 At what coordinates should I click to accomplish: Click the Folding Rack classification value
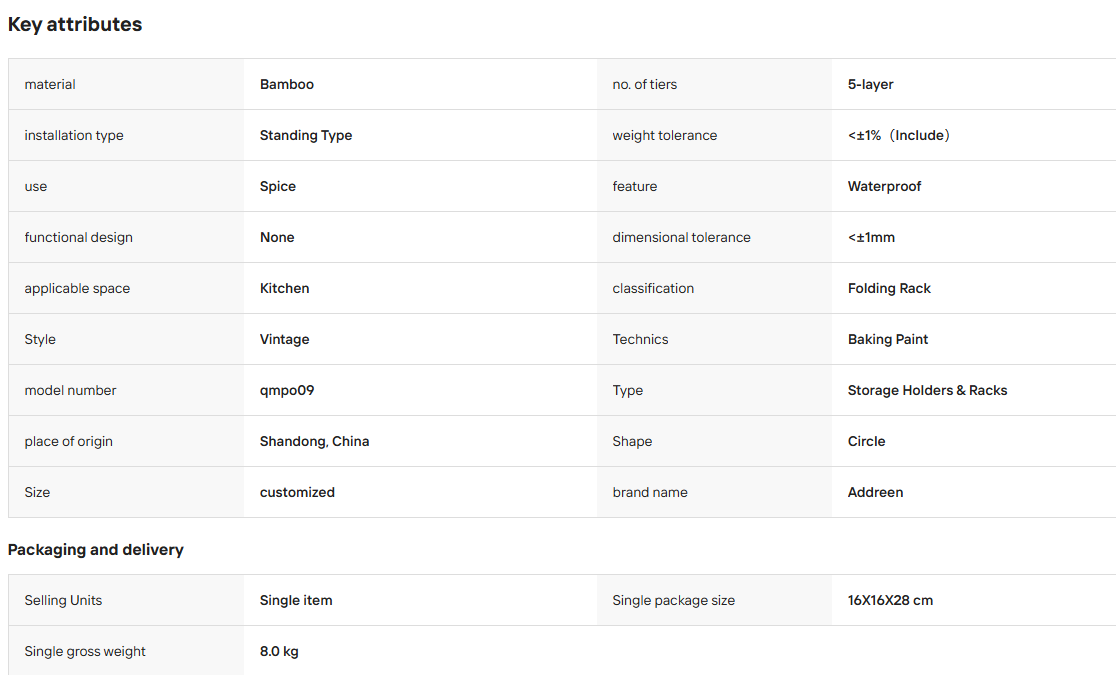coord(889,288)
